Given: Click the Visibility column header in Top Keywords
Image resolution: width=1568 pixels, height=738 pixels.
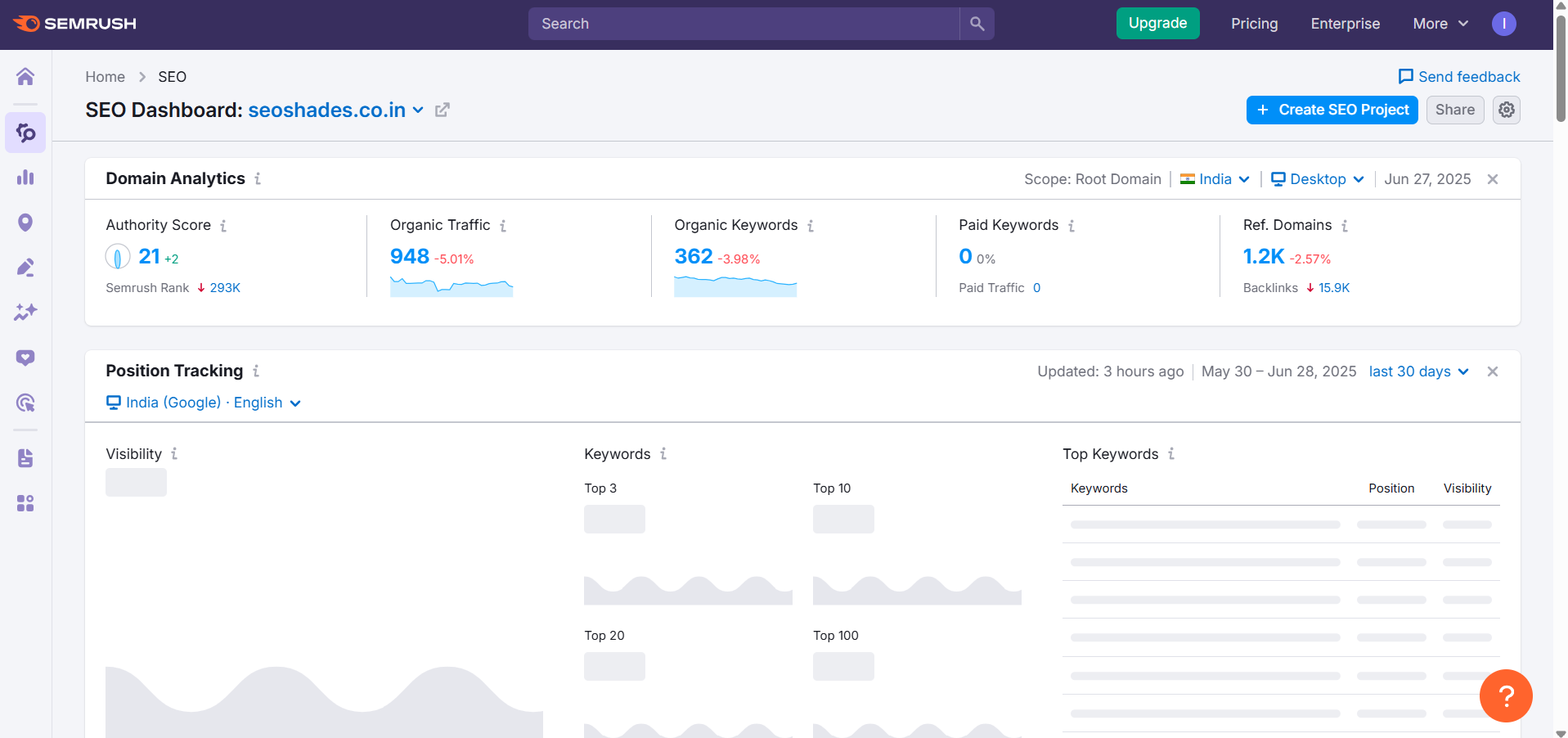Looking at the screenshot, I should (1467, 488).
